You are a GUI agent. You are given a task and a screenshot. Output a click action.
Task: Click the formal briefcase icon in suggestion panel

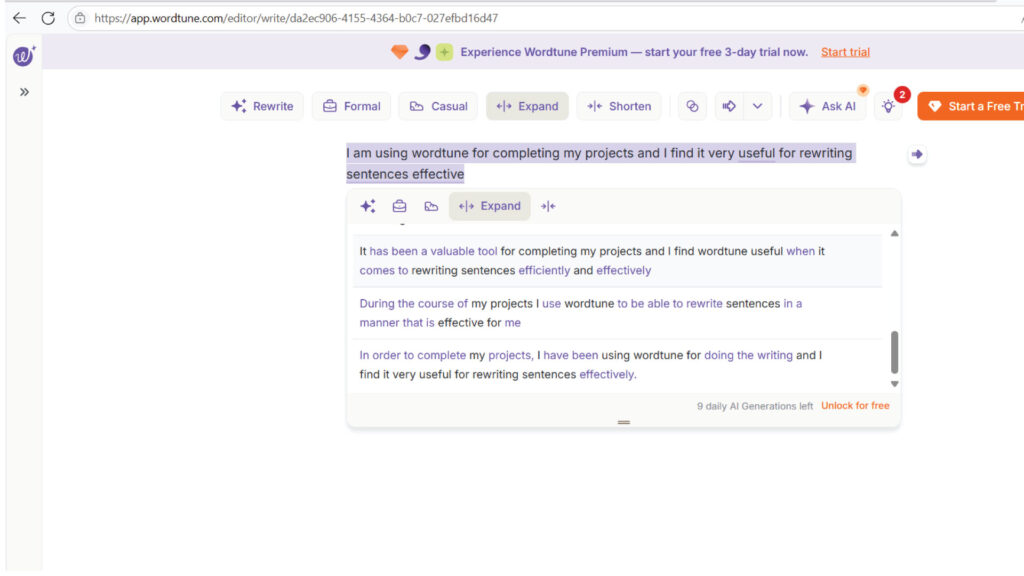pos(399,206)
